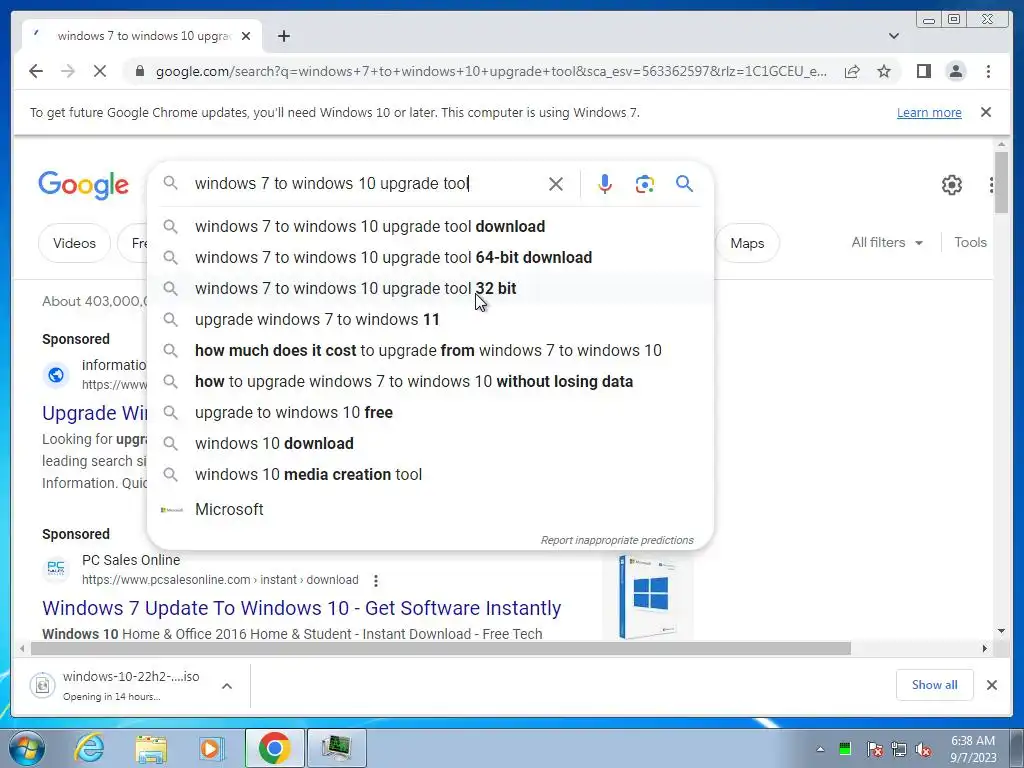1024x768 pixels.
Task: Clear the search box text
Action: click(555, 184)
